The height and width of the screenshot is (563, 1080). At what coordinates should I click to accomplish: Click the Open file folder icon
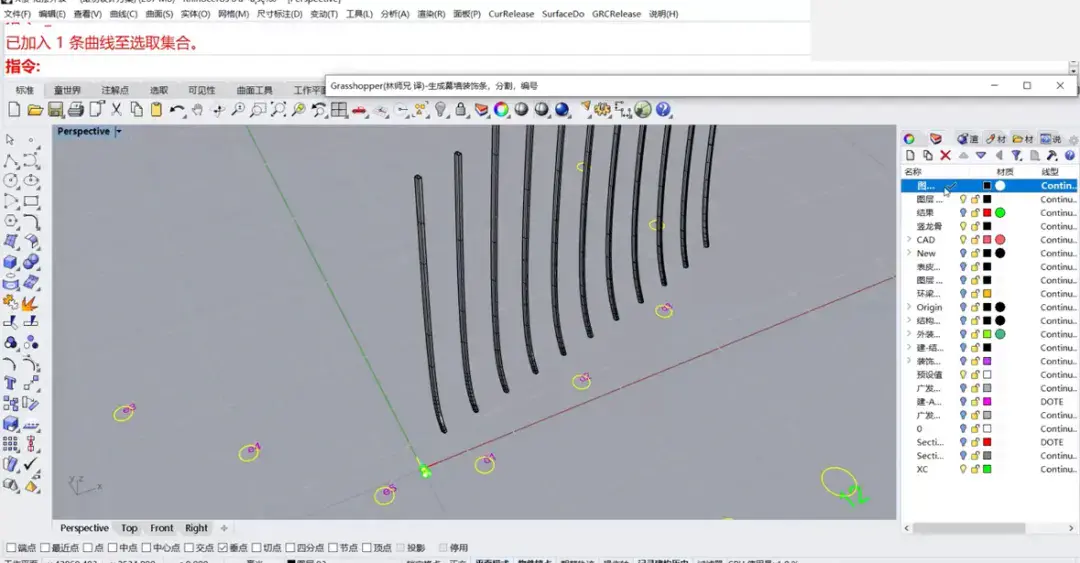pyautogui.click(x=35, y=110)
